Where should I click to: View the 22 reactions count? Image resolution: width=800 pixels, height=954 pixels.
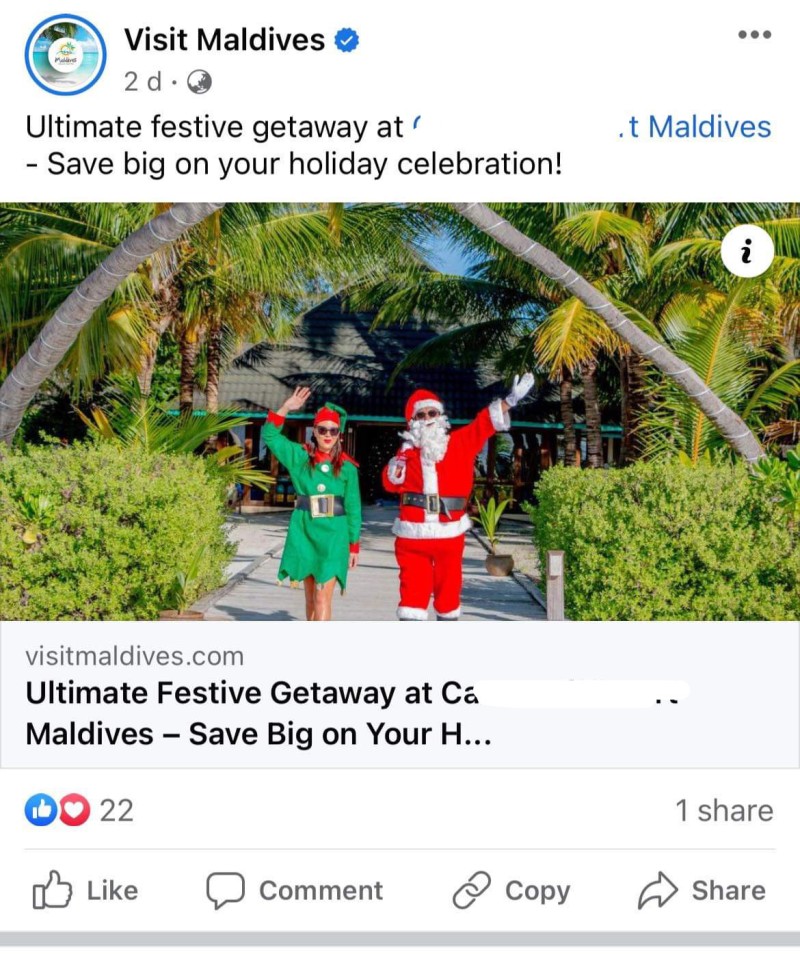116,810
